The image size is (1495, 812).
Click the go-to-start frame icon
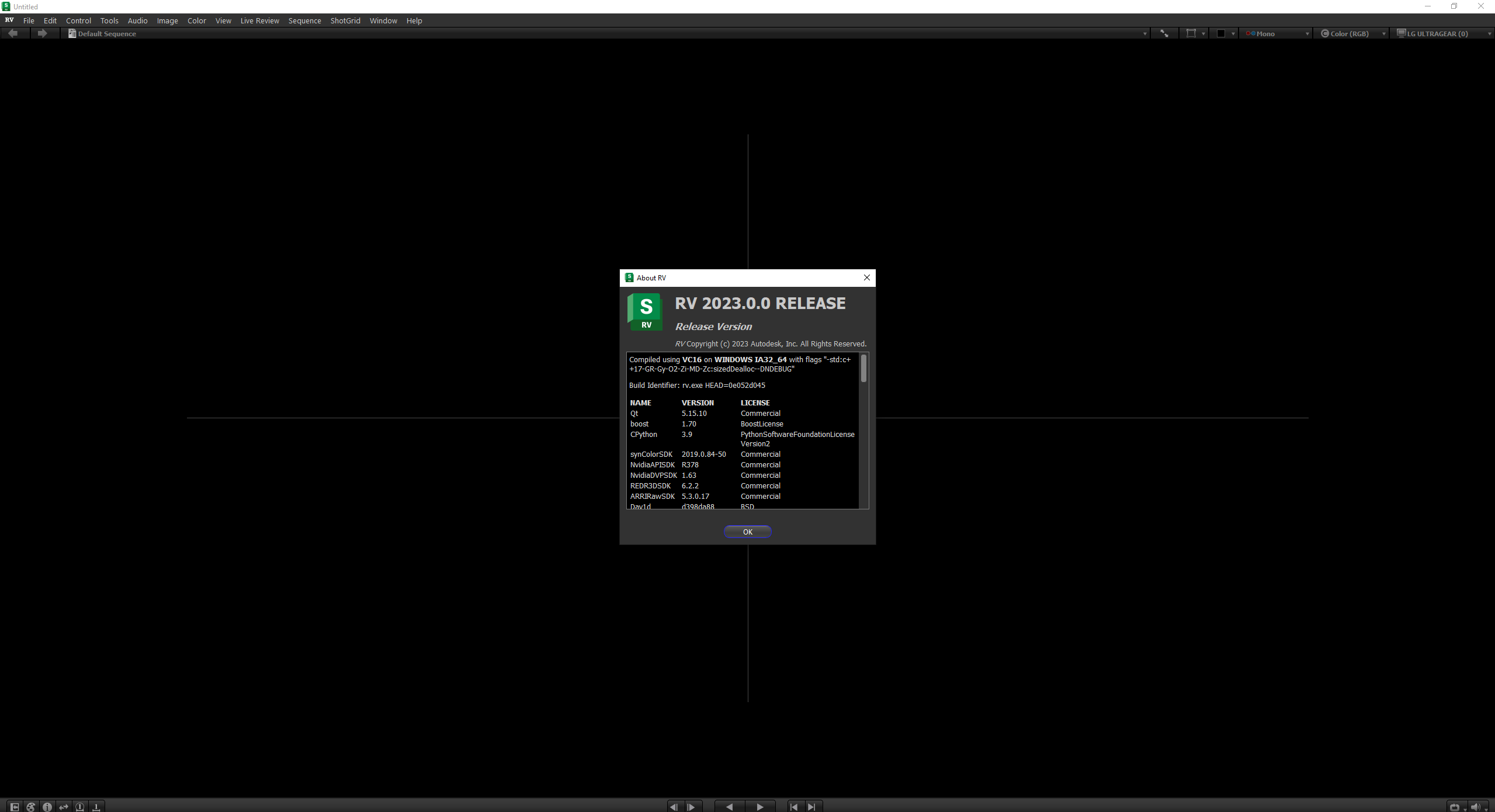[794, 806]
